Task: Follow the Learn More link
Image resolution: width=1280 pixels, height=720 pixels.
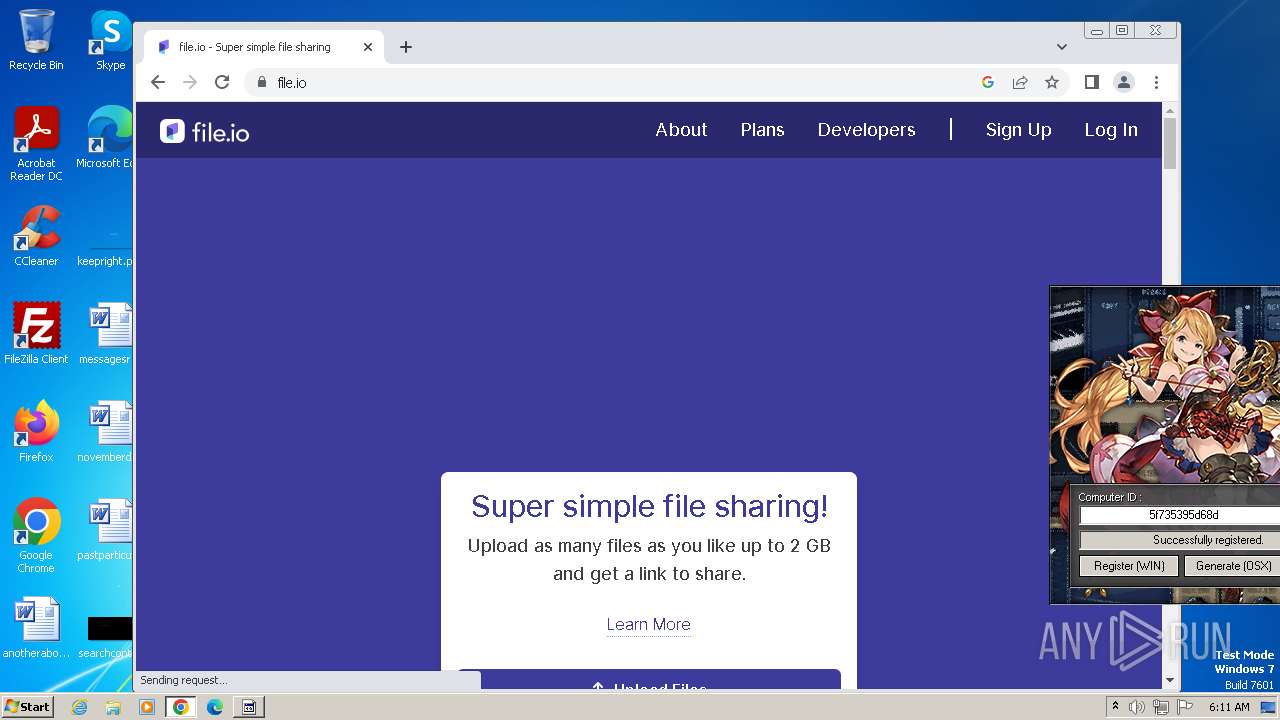Action: [648, 624]
